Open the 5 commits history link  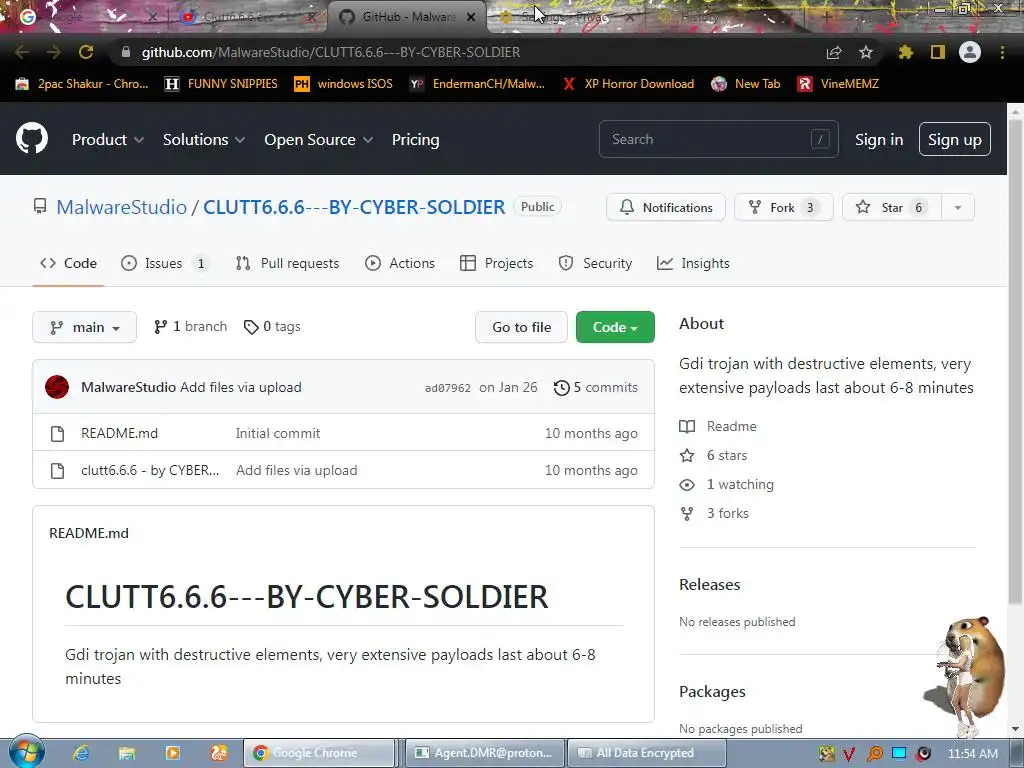coord(596,388)
